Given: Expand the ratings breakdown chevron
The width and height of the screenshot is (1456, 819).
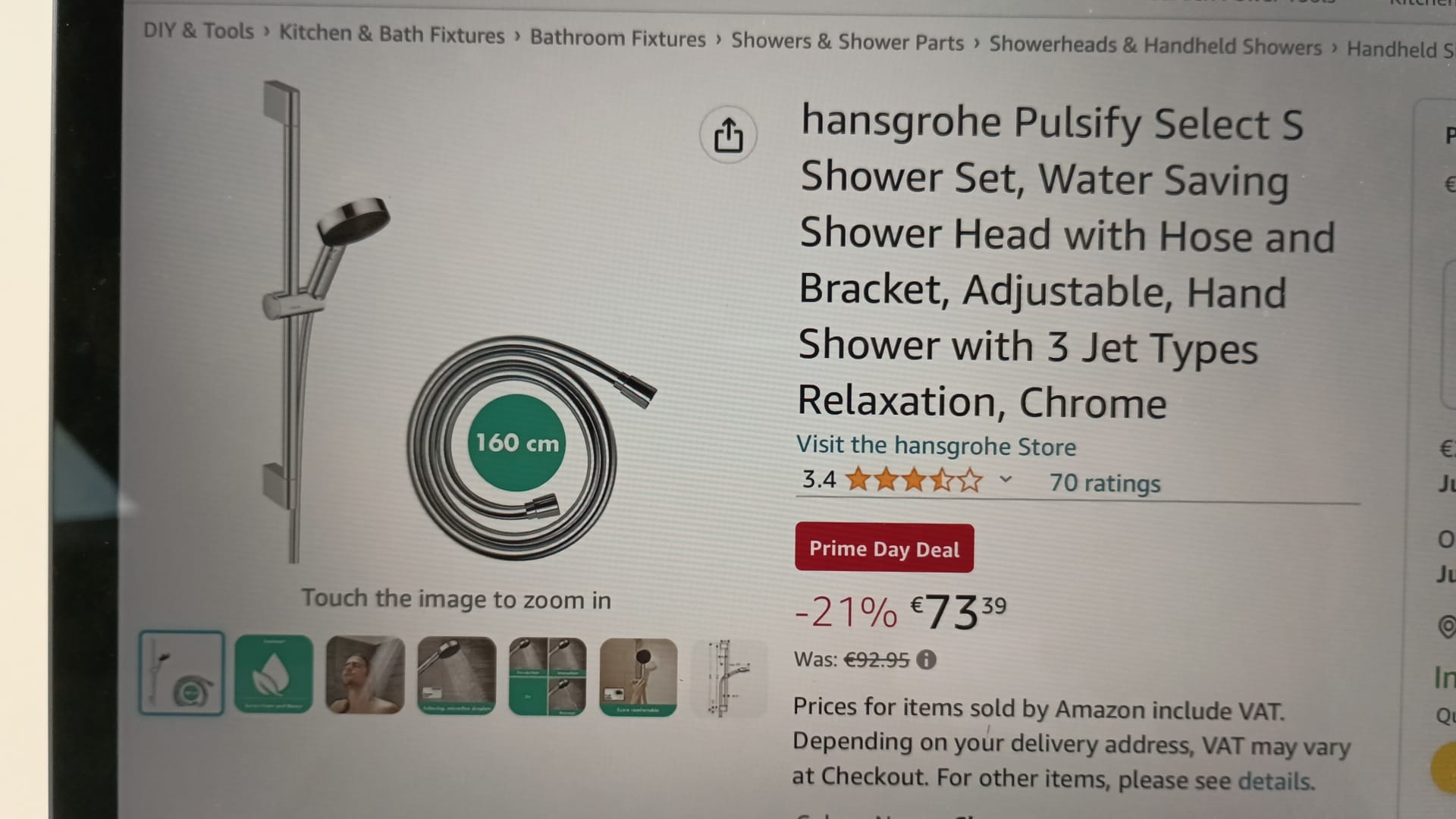Looking at the screenshot, I should [1006, 479].
